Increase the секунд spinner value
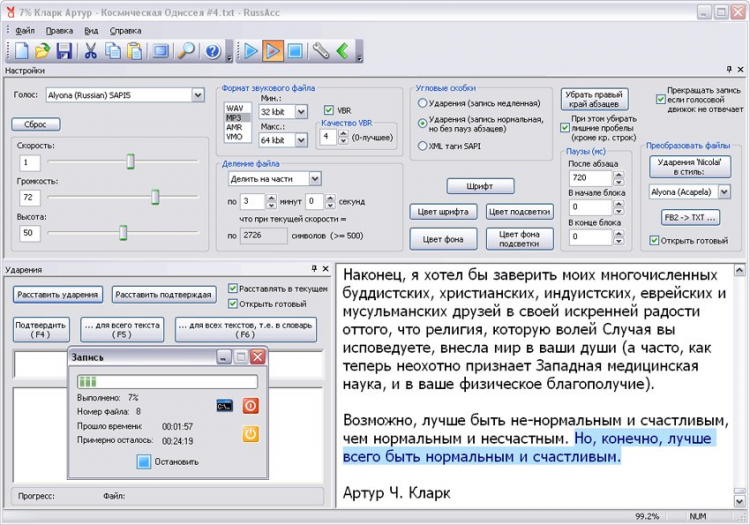The width and height of the screenshot is (750, 525). click(x=331, y=197)
